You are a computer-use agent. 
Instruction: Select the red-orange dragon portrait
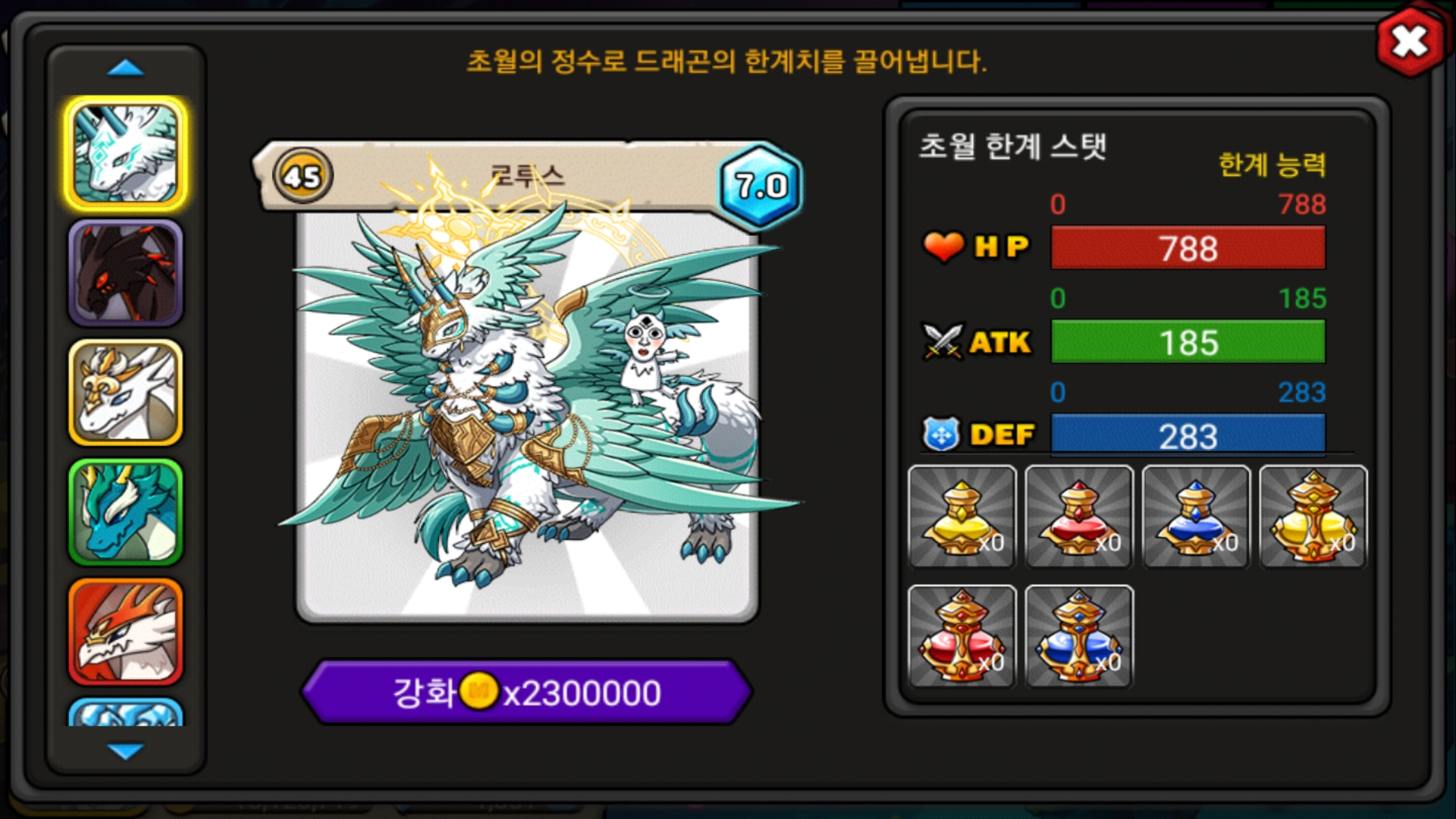126,632
